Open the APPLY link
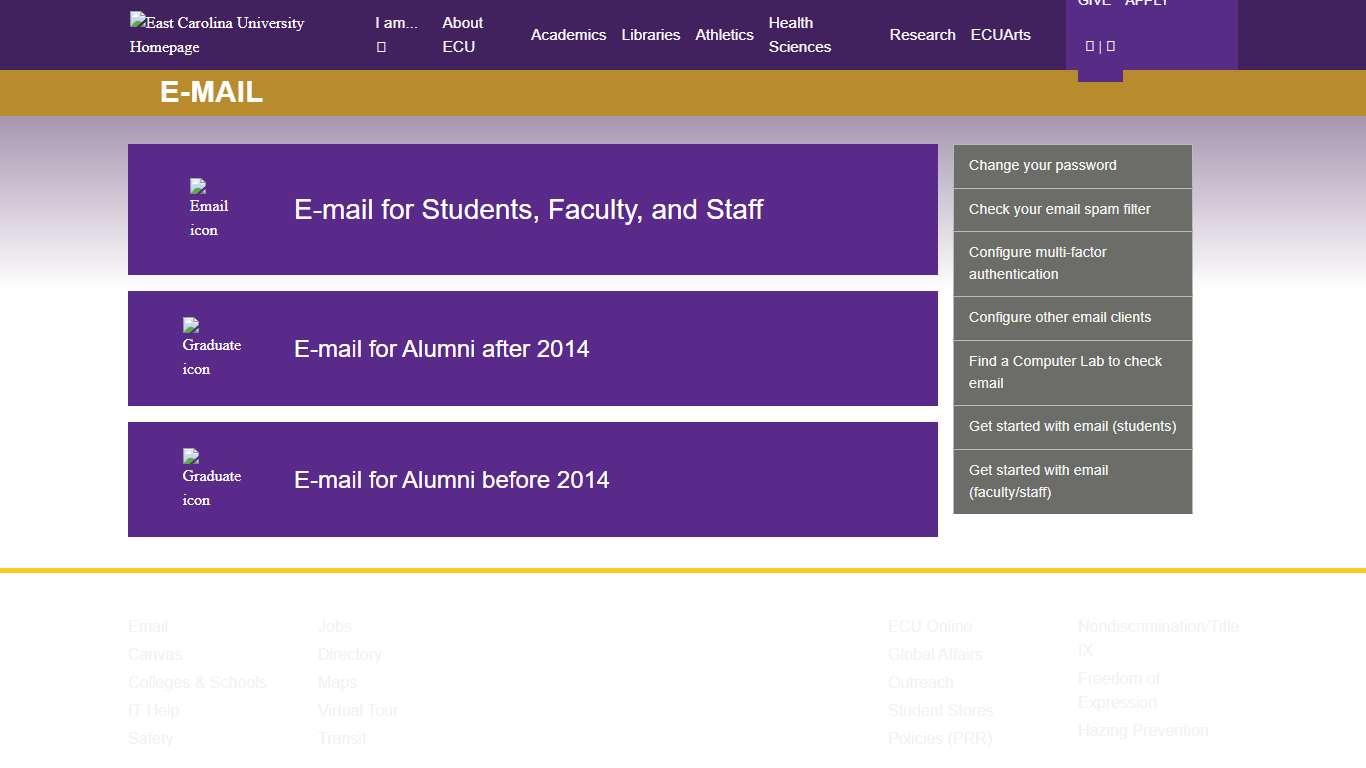Screen dimensions: 1366x768 (x=1146, y=5)
